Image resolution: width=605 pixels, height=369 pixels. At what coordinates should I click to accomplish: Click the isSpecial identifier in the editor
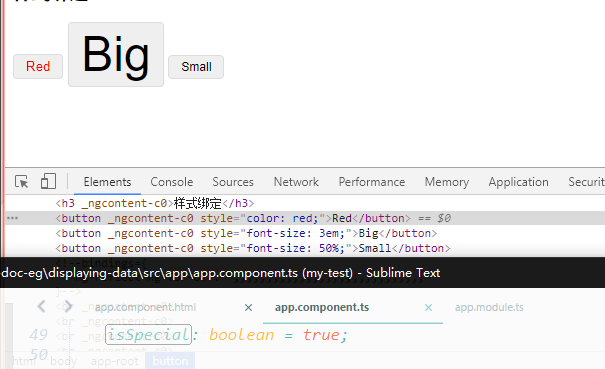[149, 335]
